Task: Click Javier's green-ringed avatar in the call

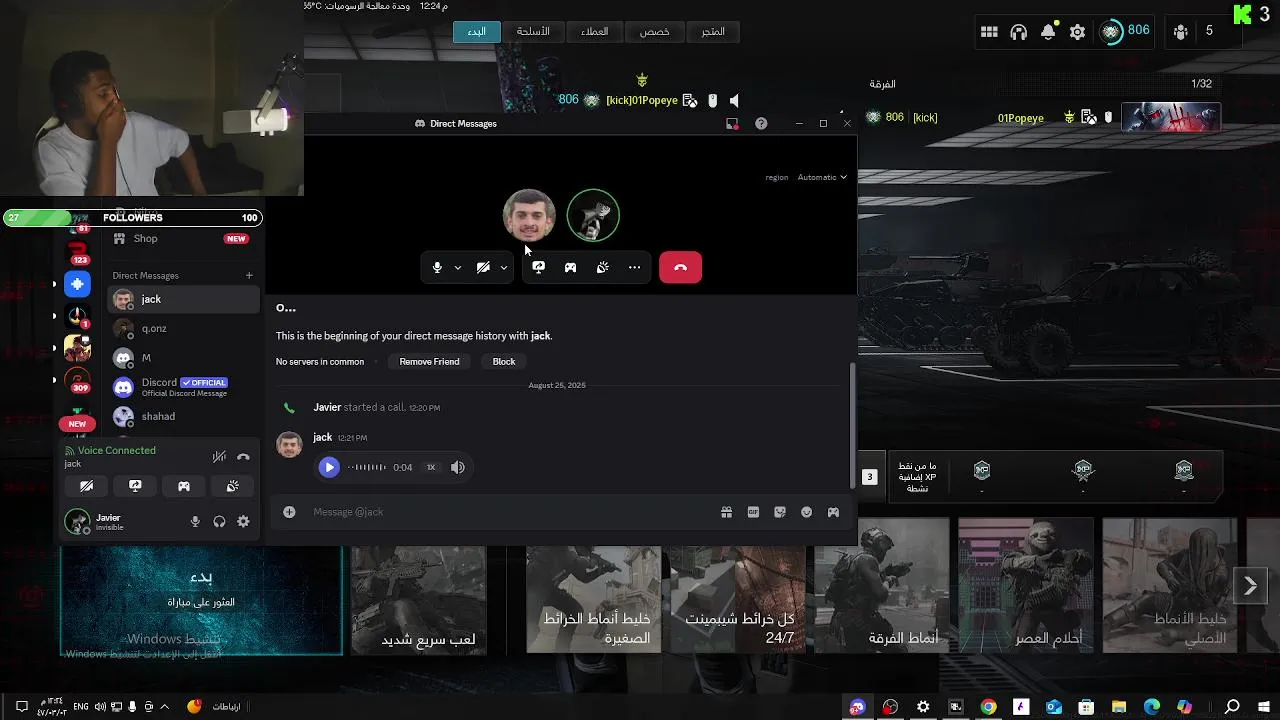Action: (593, 215)
